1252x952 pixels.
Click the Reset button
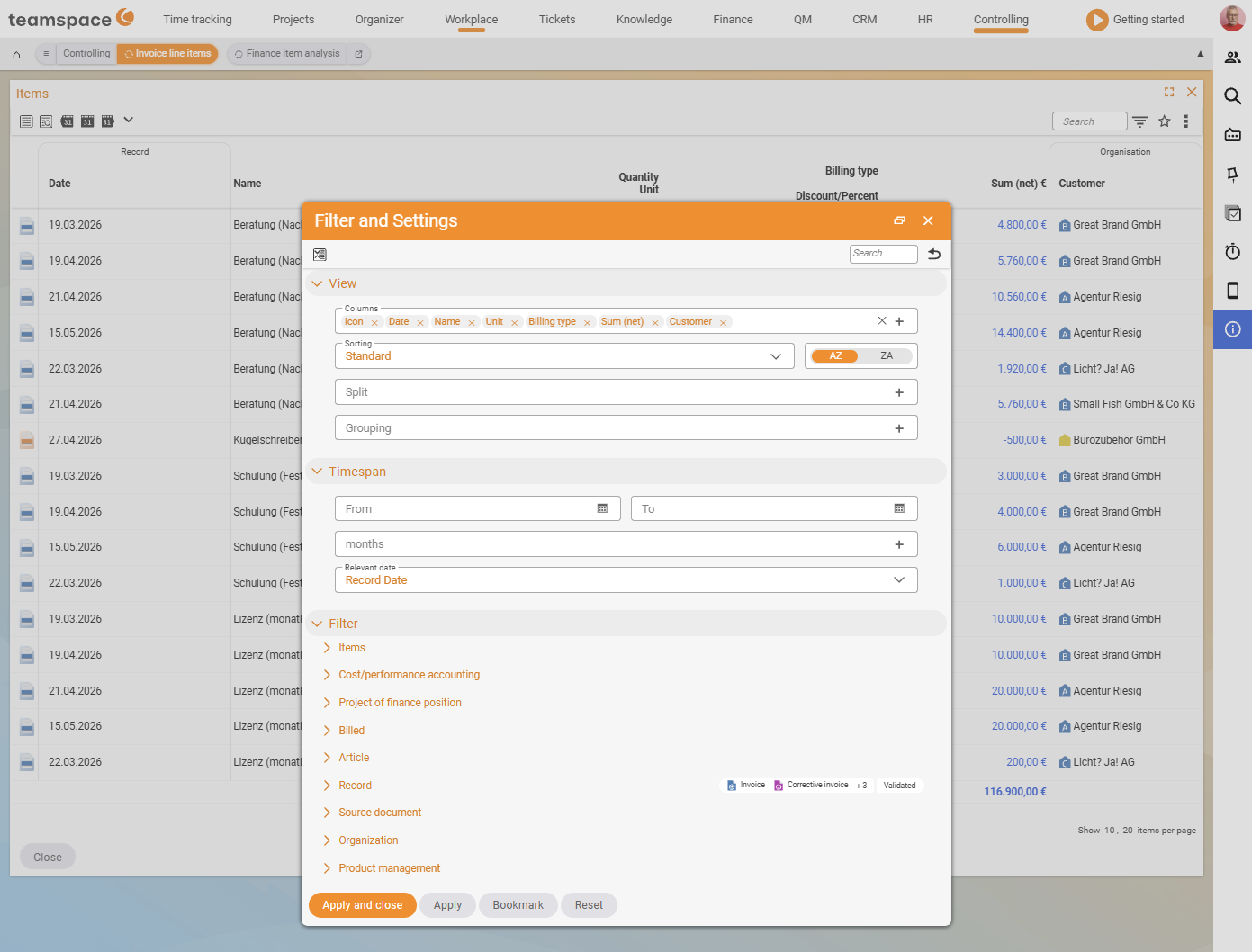click(x=589, y=905)
